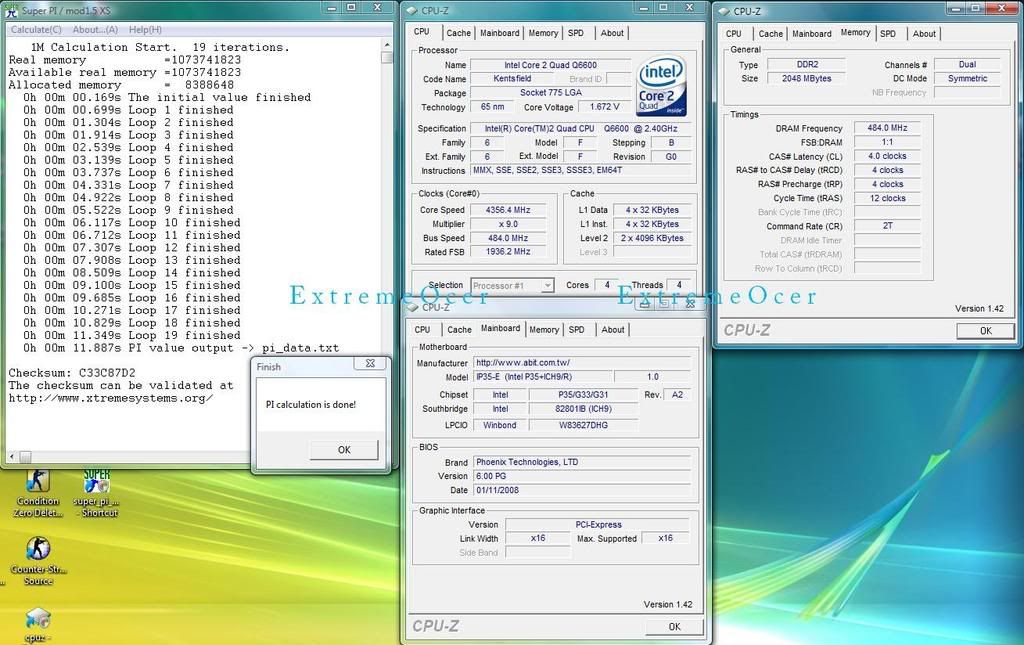This screenshot has width=1024, height=645.
Task: Open the super_pi Shortcut desktop icon
Action: pos(97,482)
